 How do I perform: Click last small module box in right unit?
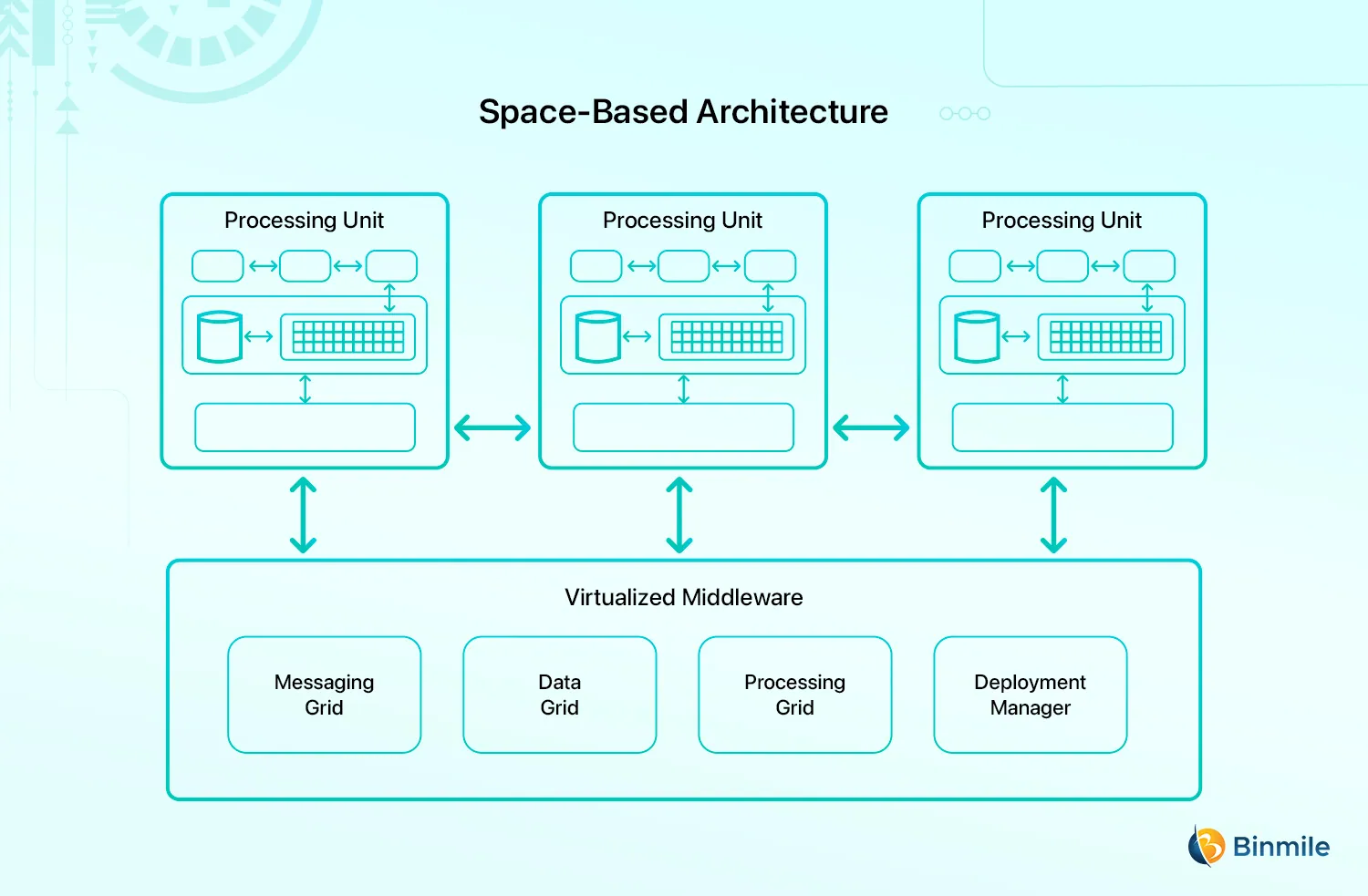1149,266
